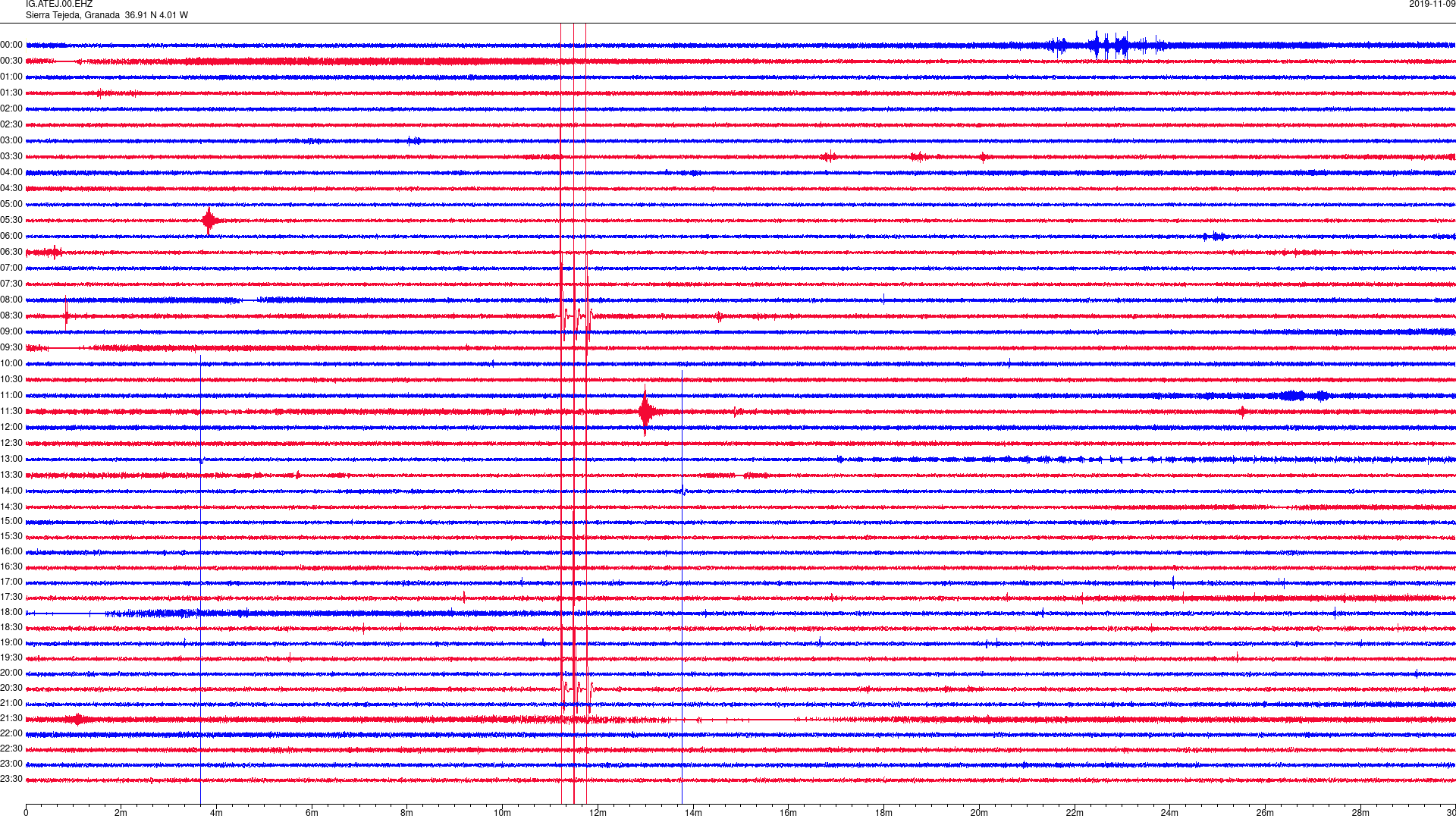Select the 02:00 trace time label

pyautogui.click(x=11, y=108)
